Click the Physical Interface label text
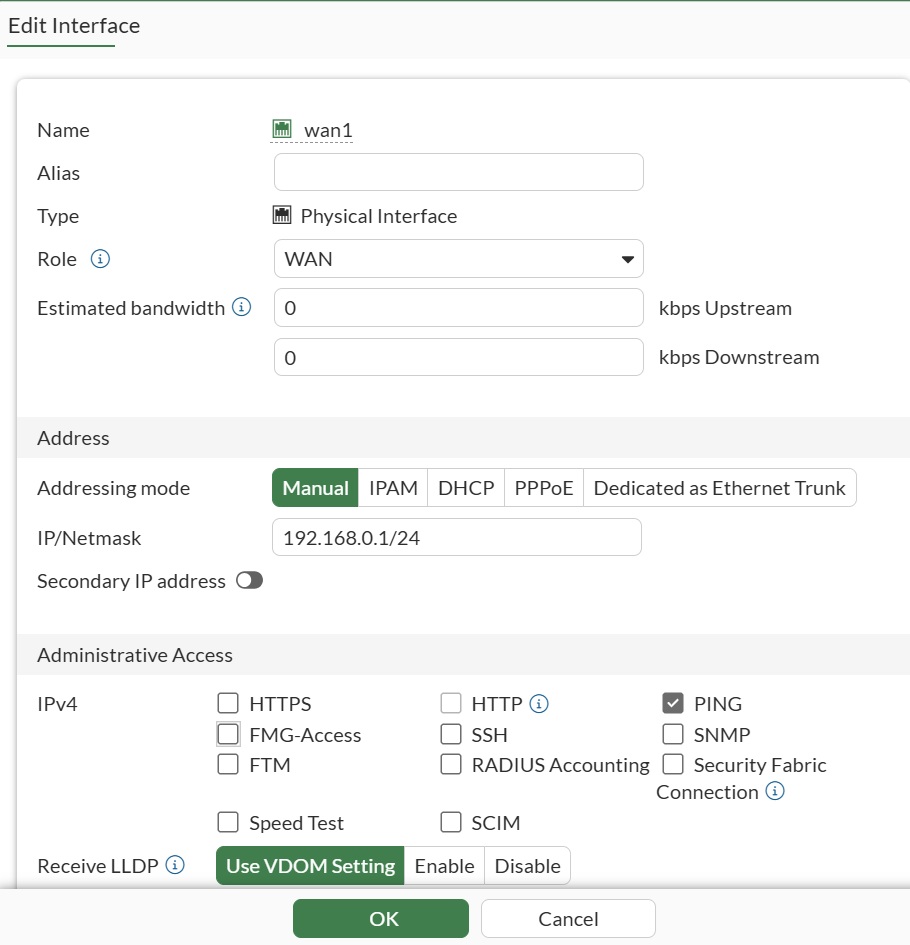This screenshot has height=945, width=910. pyautogui.click(x=379, y=216)
